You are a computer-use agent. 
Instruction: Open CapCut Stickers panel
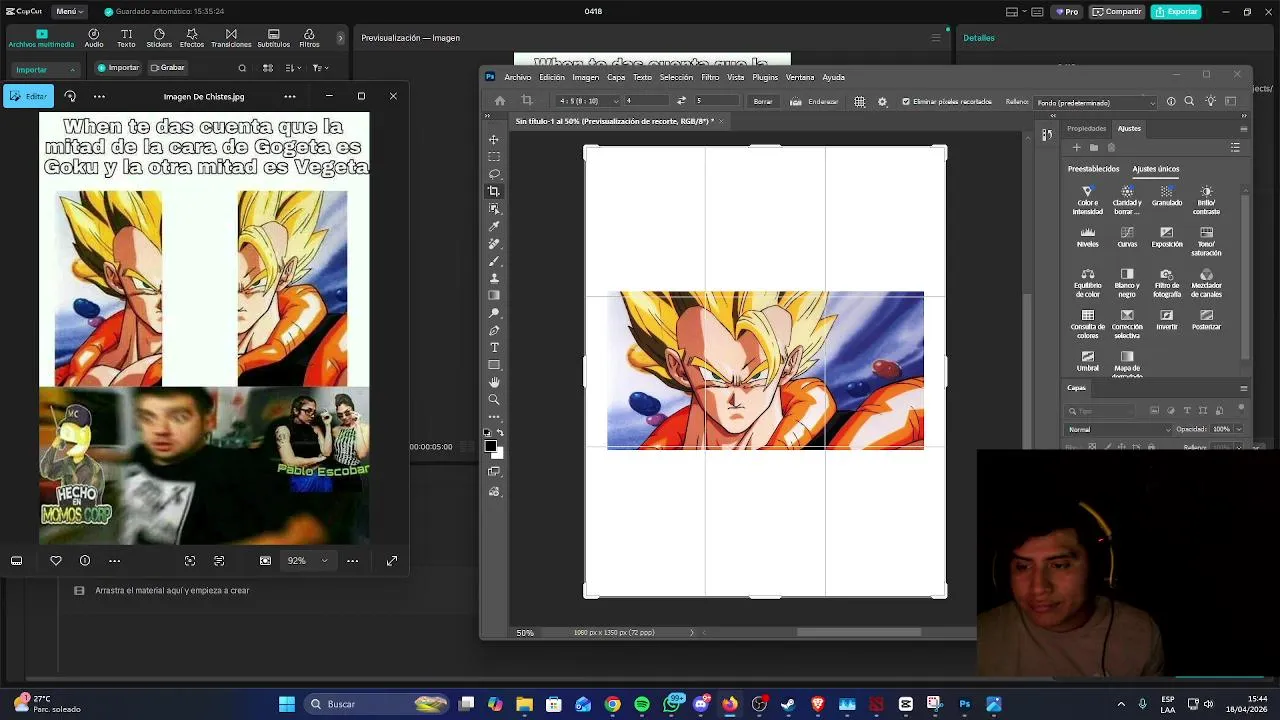(x=159, y=38)
